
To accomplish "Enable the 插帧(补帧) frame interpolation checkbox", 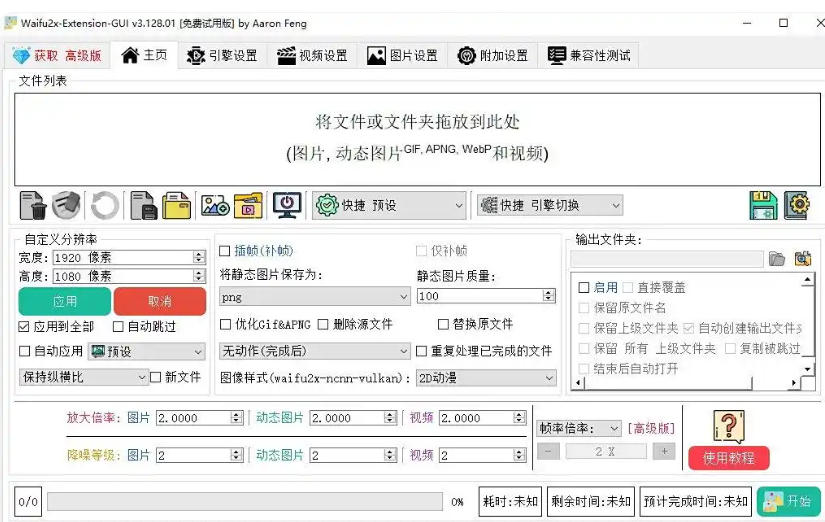I will 226,251.
